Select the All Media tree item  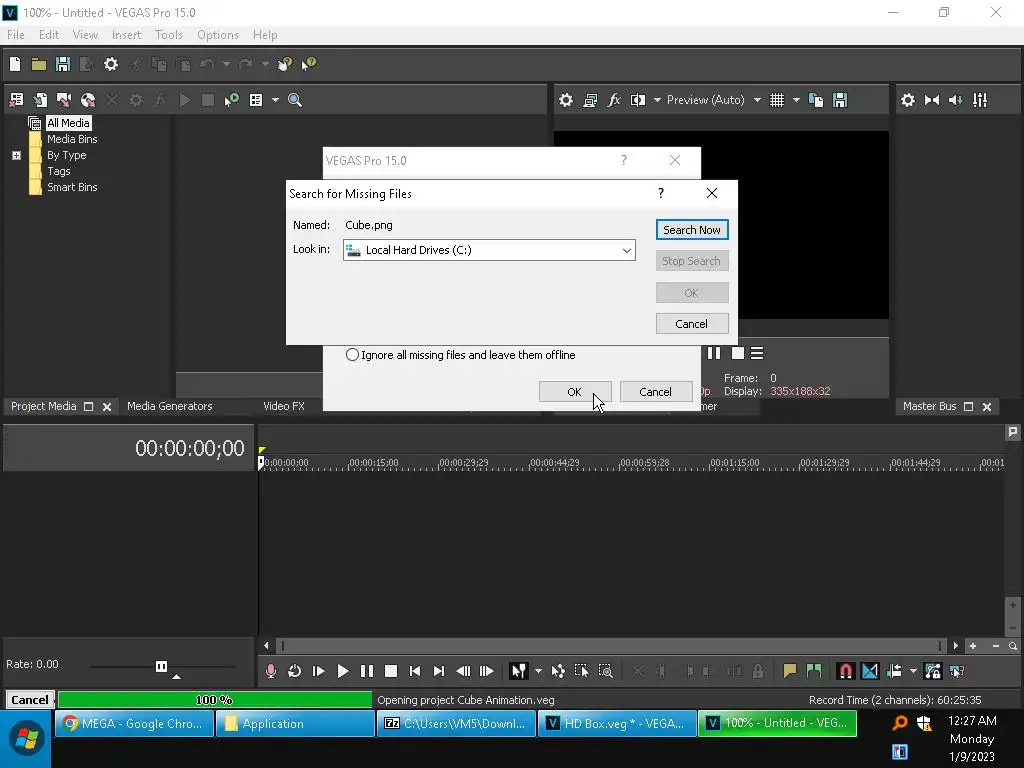pyautogui.click(x=68, y=123)
